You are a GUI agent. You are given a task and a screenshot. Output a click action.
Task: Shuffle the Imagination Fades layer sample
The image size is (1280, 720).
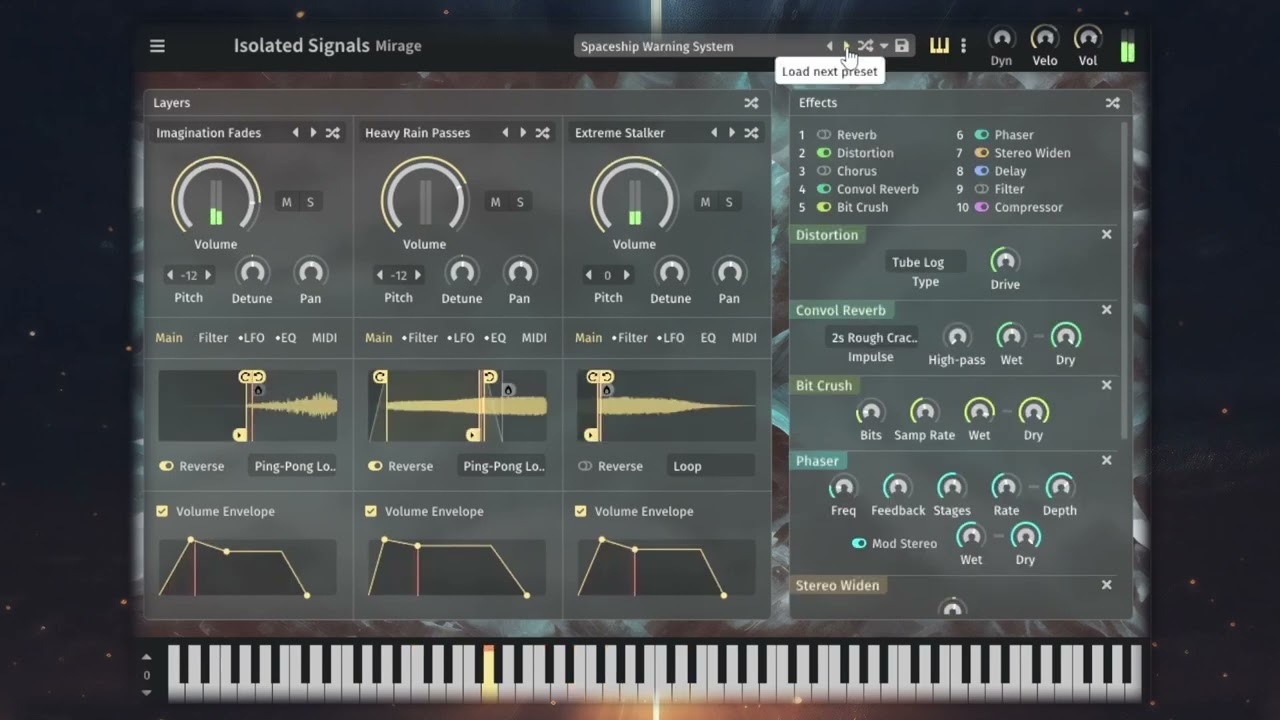332,133
